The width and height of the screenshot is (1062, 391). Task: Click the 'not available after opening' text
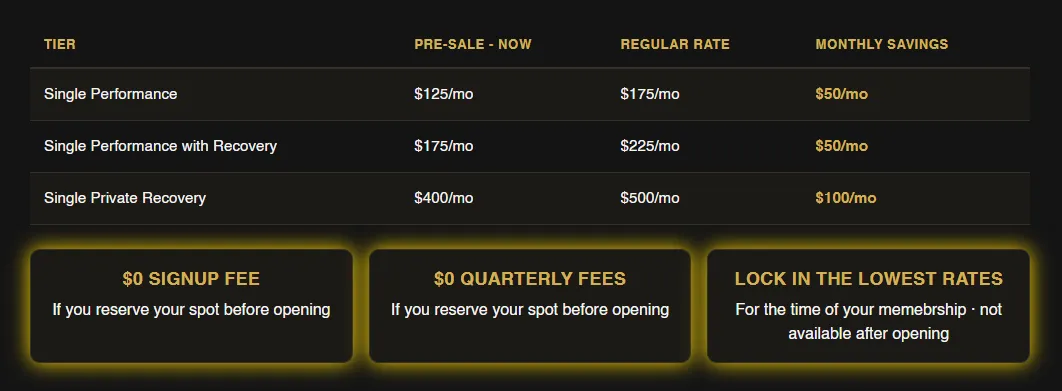point(895,322)
